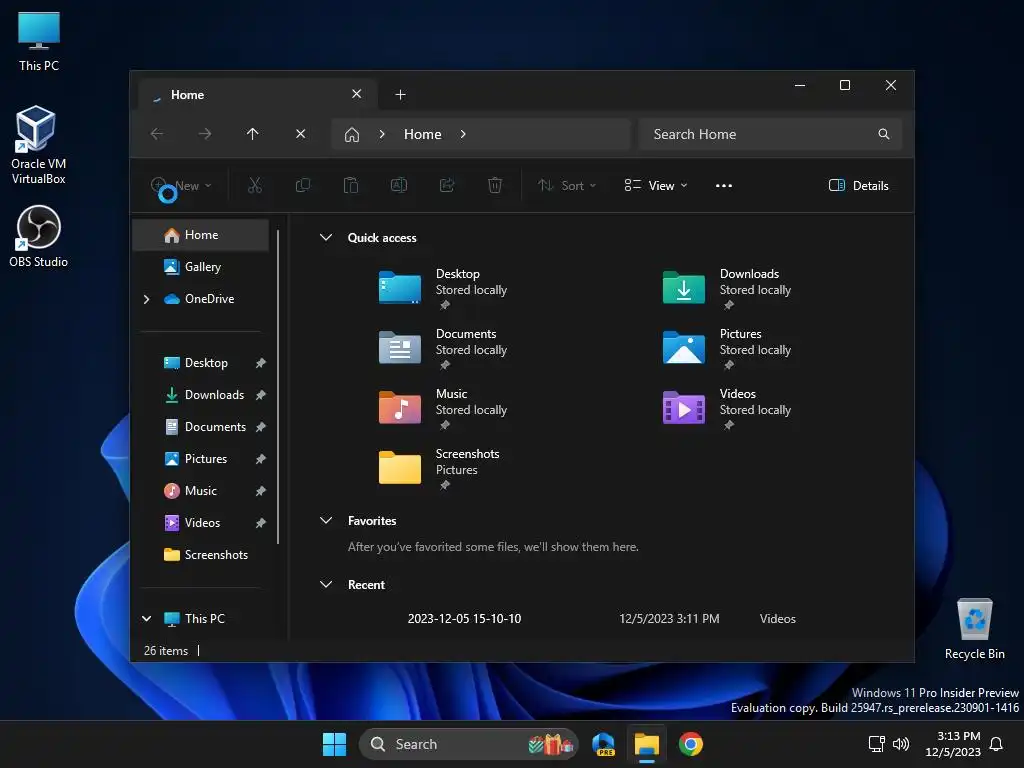The width and height of the screenshot is (1024, 768).
Task: Go up one folder level arrow
Action: (x=253, y=134)
